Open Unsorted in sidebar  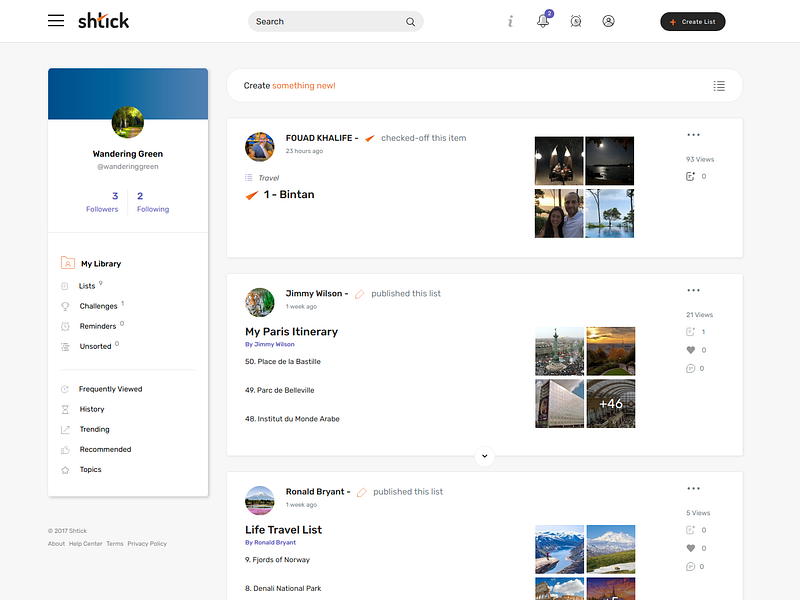pyautogui.click(x=95, y=346)
